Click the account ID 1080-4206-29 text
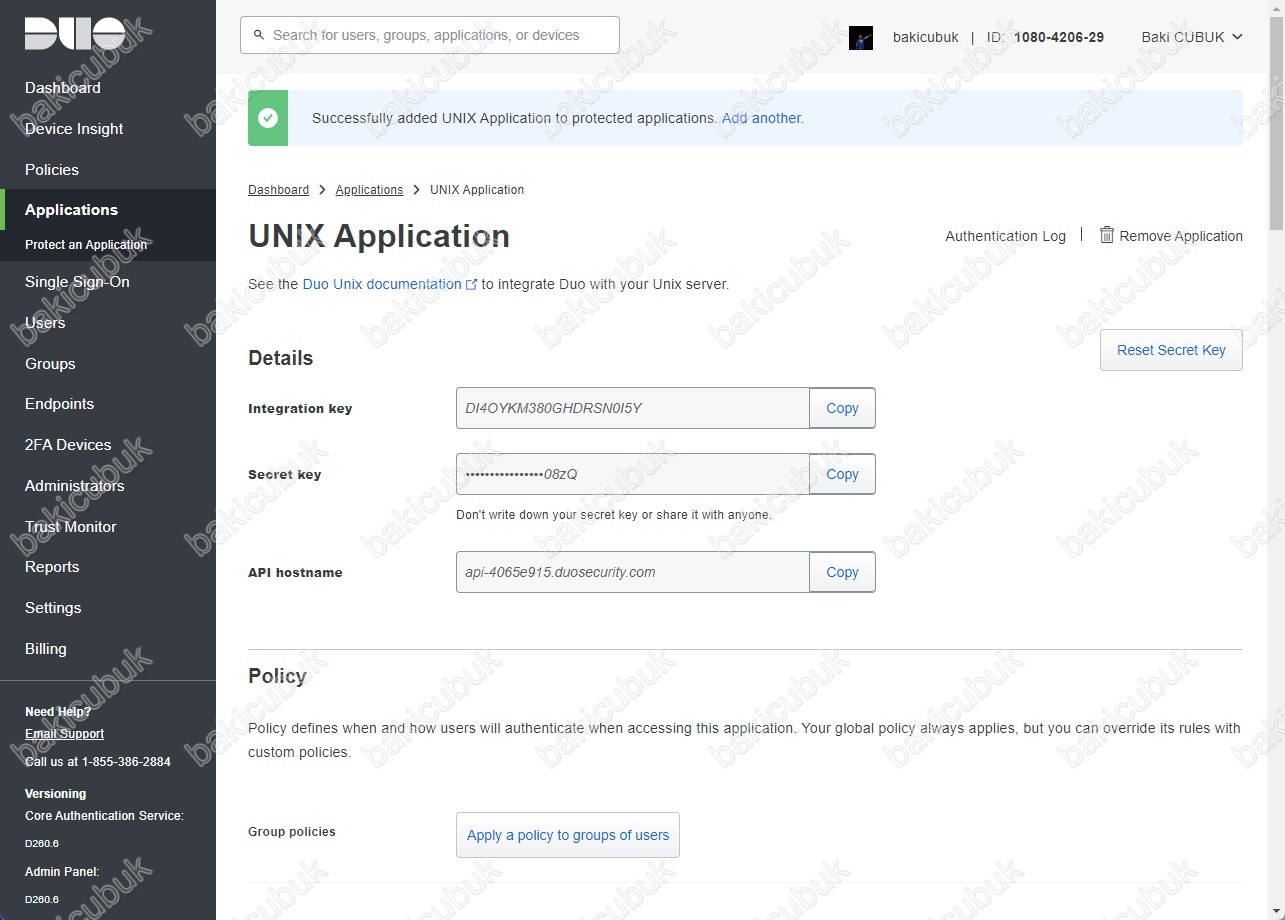Image resolution: width=1285 pixels, height=920 pixels. point(1059,37)
